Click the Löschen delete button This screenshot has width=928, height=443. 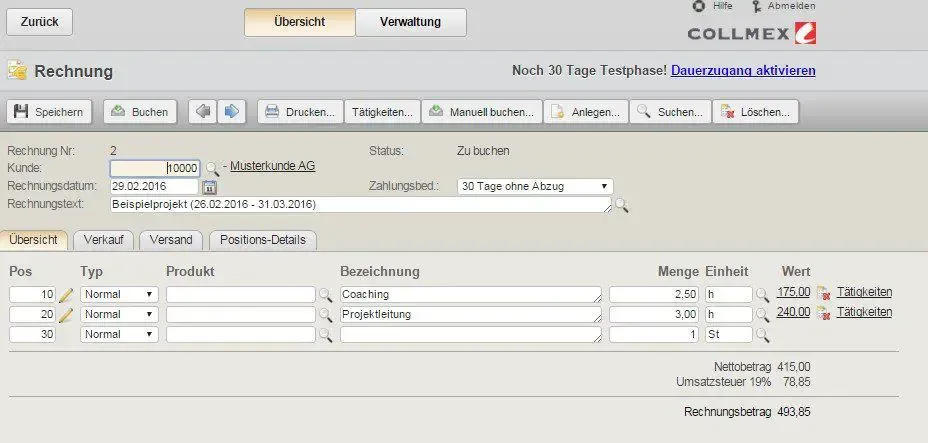(756, 112)
